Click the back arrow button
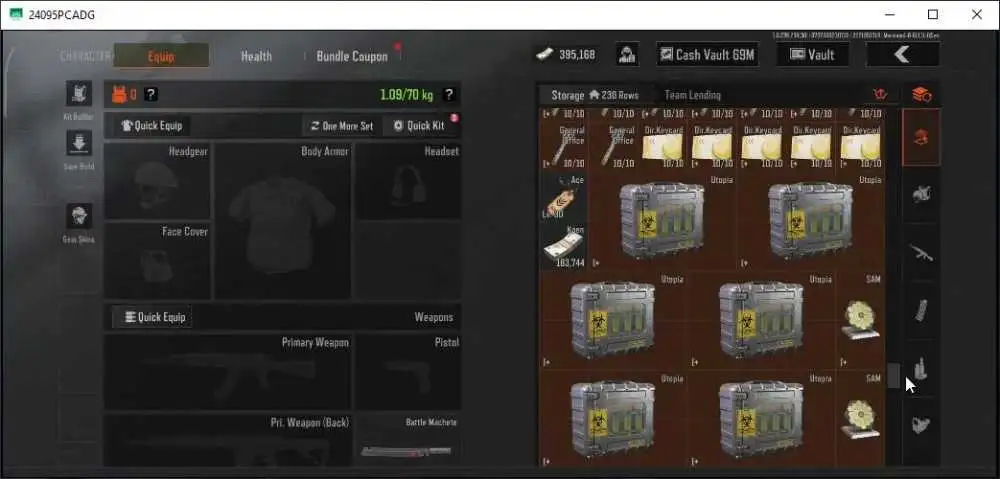Image resolution: width=1000 pixels, height=479 pixels. coord(902,54)
